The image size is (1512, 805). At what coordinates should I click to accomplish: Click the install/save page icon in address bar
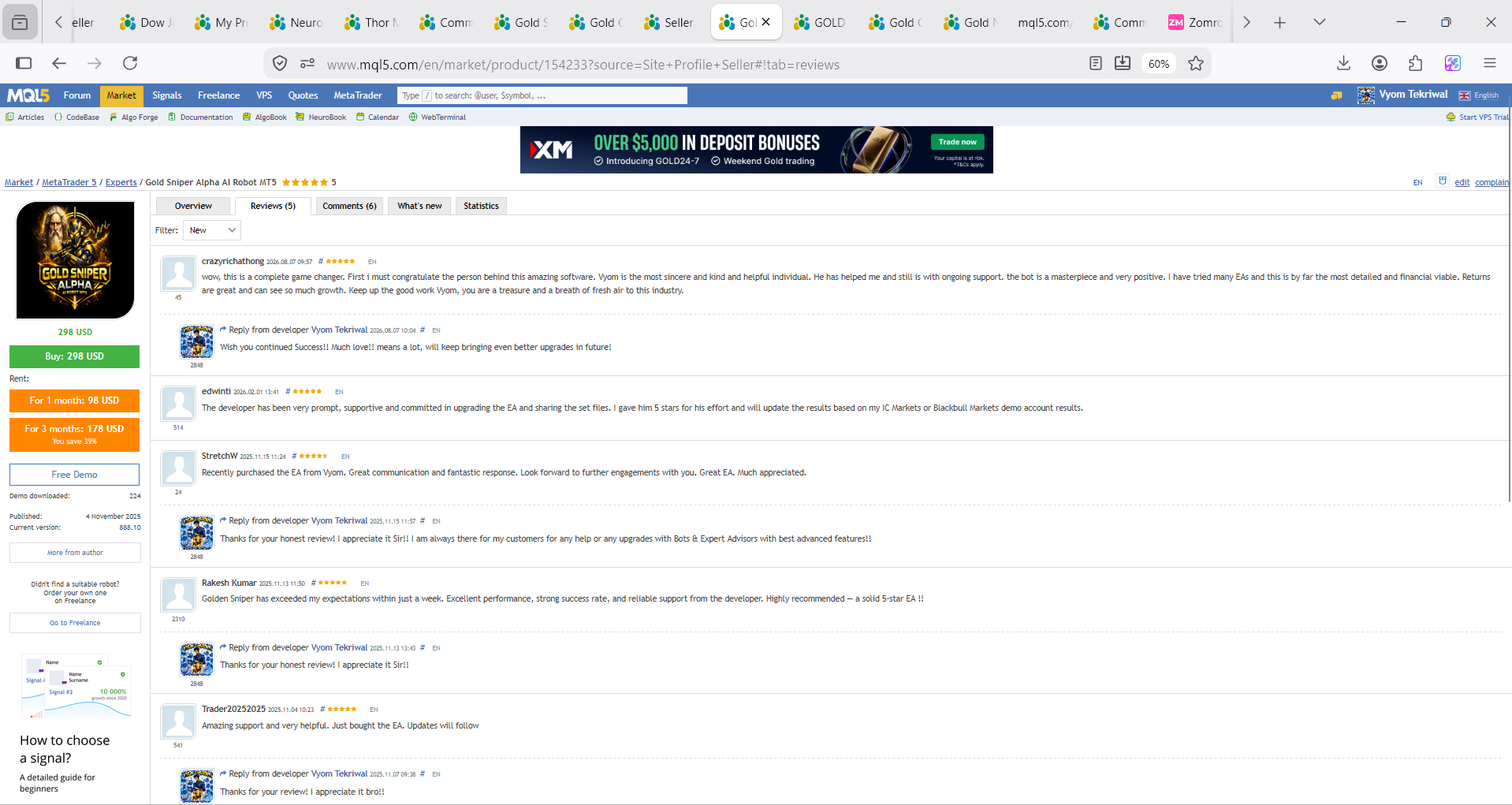1123,63
